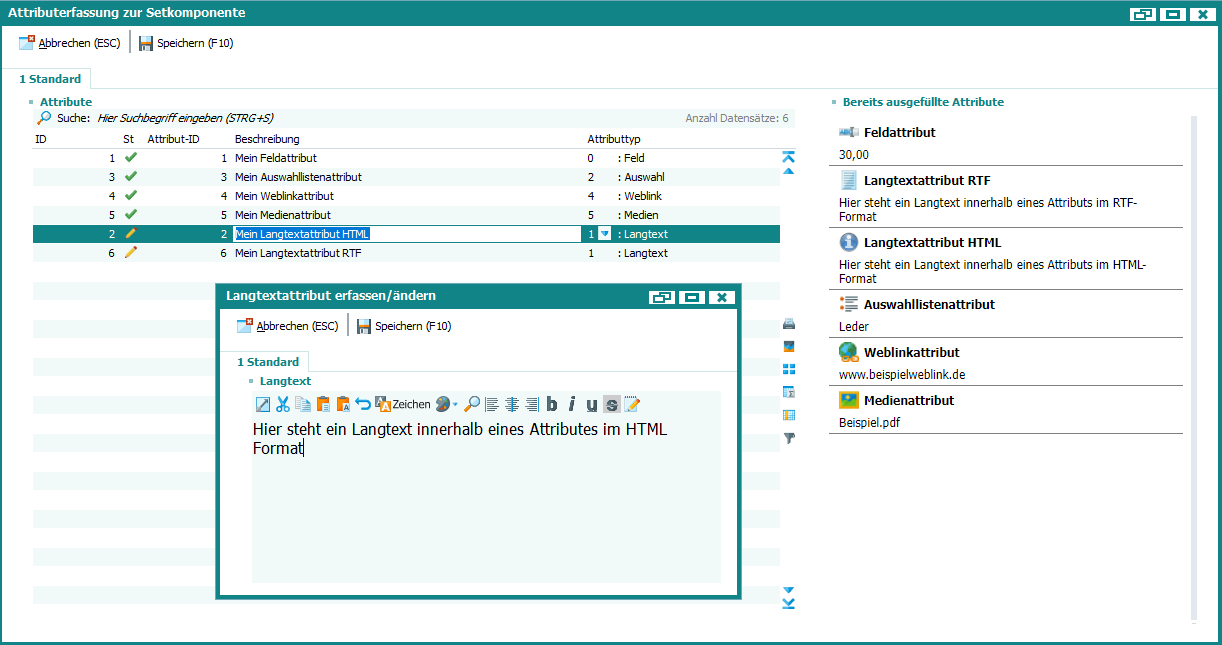Toggle strikethrough formatting in Langtext editor
1222x645 pixels.
click(x=611, y=405)
